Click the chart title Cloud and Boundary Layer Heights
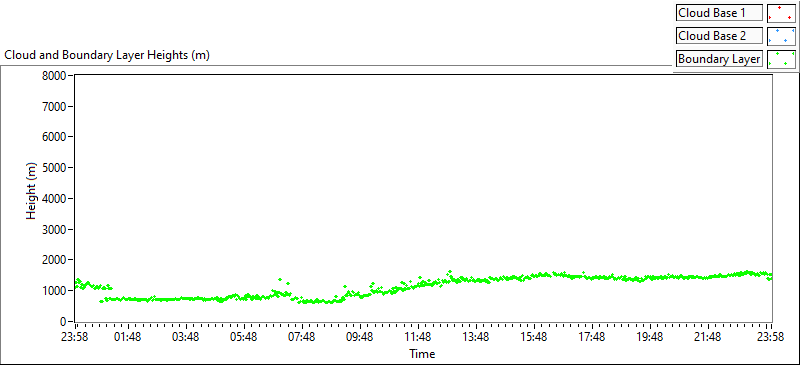 pos(107,55)
